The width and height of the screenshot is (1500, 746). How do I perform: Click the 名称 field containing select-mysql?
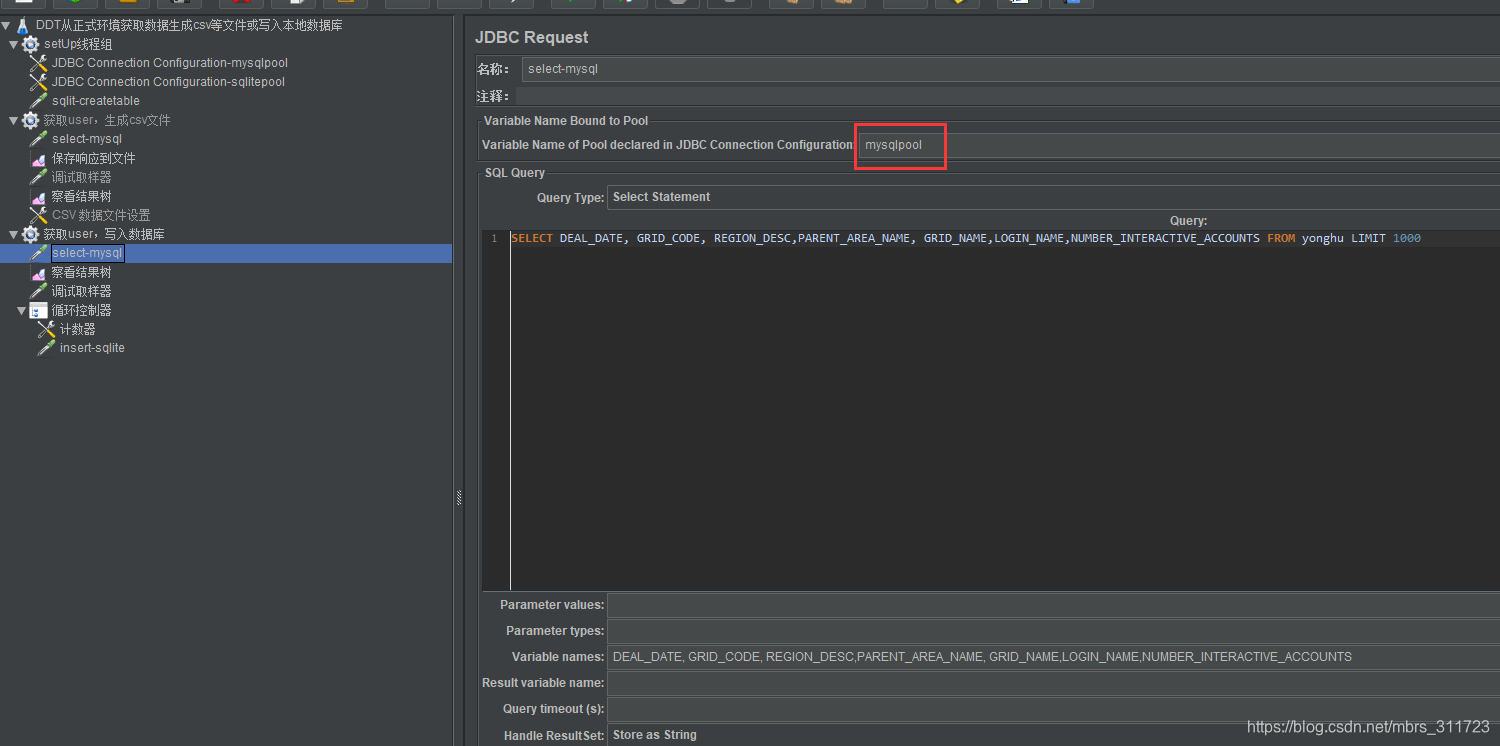click(x=1010, y=69)
